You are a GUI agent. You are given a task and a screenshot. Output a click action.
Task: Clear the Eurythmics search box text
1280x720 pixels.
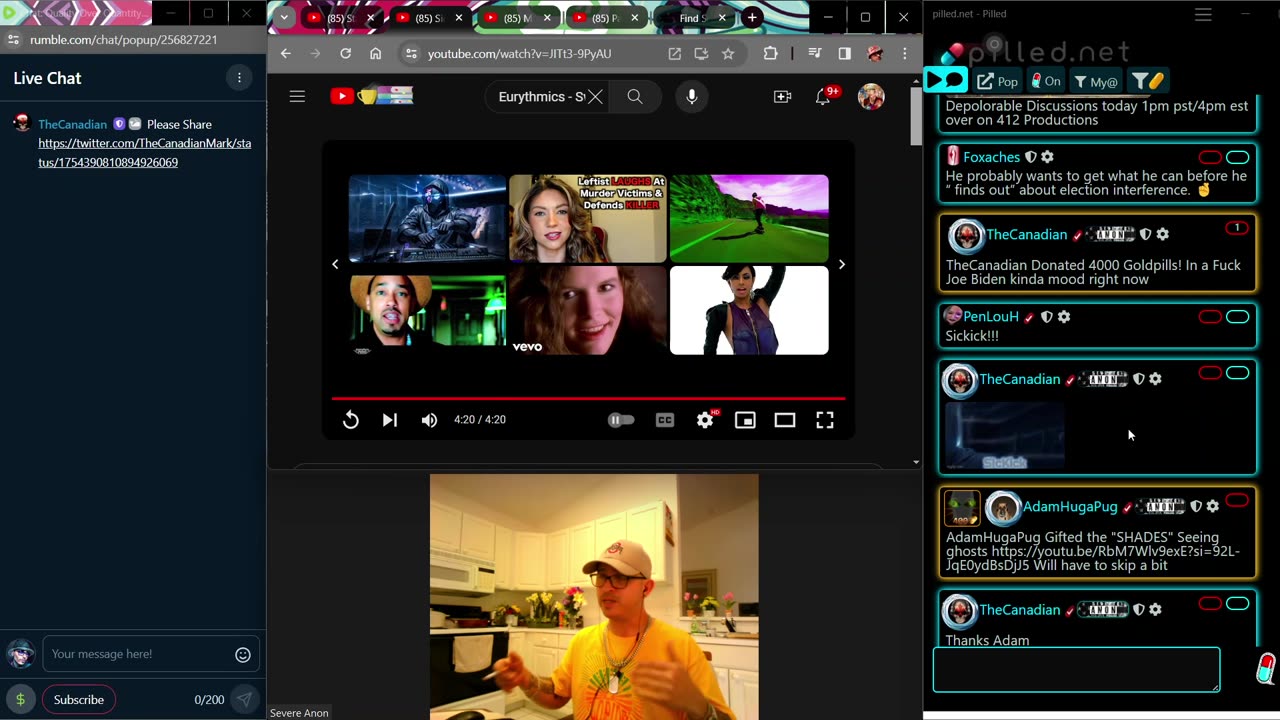click(595, 96)
